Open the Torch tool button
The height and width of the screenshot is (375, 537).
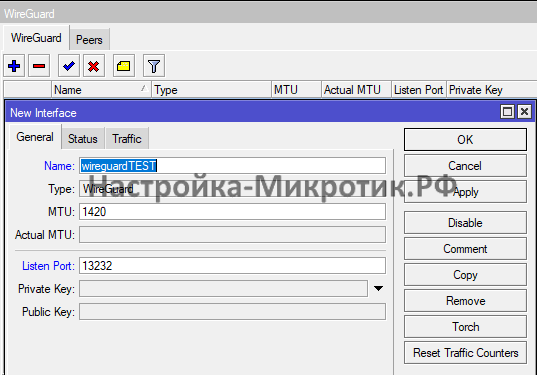[x=465, y=327]
